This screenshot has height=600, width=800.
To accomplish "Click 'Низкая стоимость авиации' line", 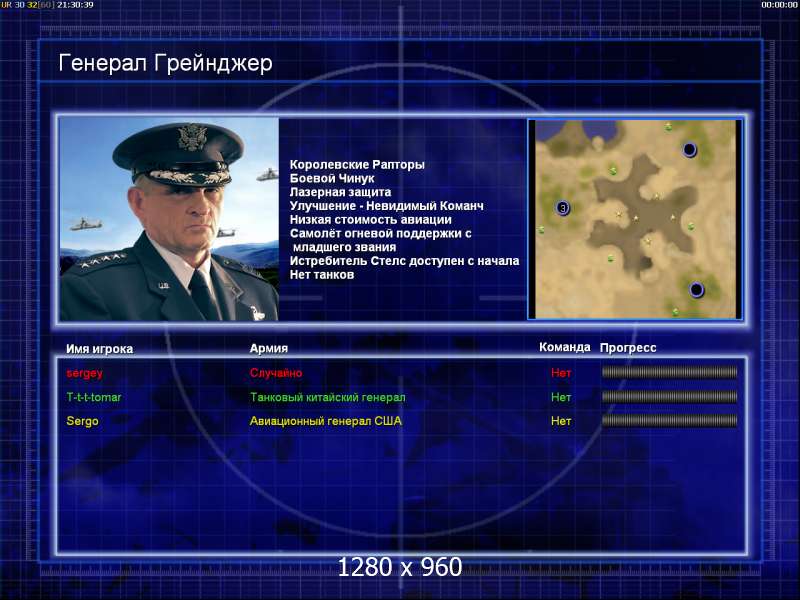I will pyautogui.click(x=371, y=219).
